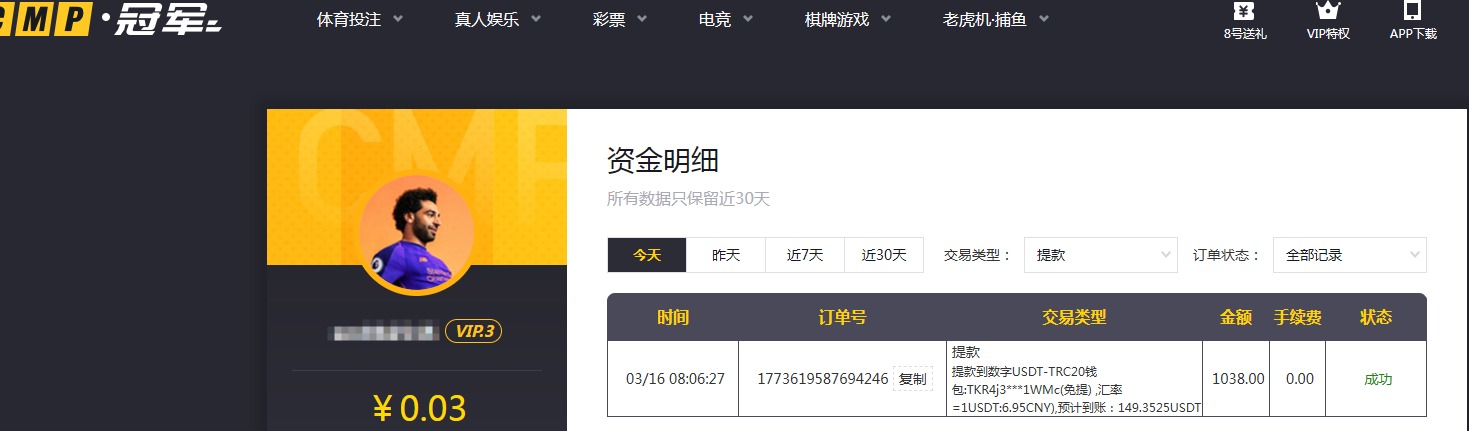This screenshot has height=431, width=1469.
Task: Click the 时间 column header
Action: click(673, 317)
